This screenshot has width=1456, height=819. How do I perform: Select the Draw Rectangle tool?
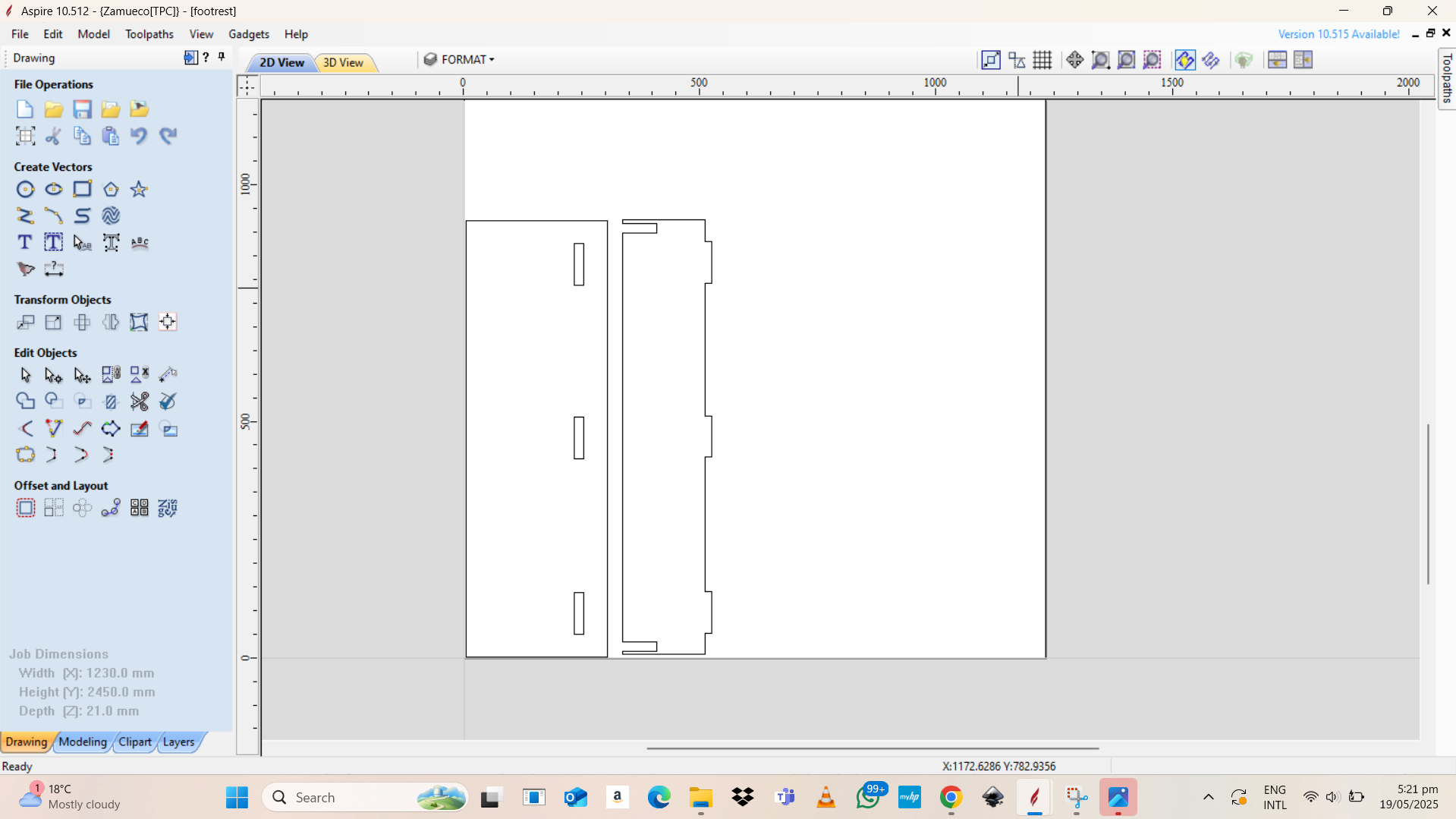[x=82, y=189]
